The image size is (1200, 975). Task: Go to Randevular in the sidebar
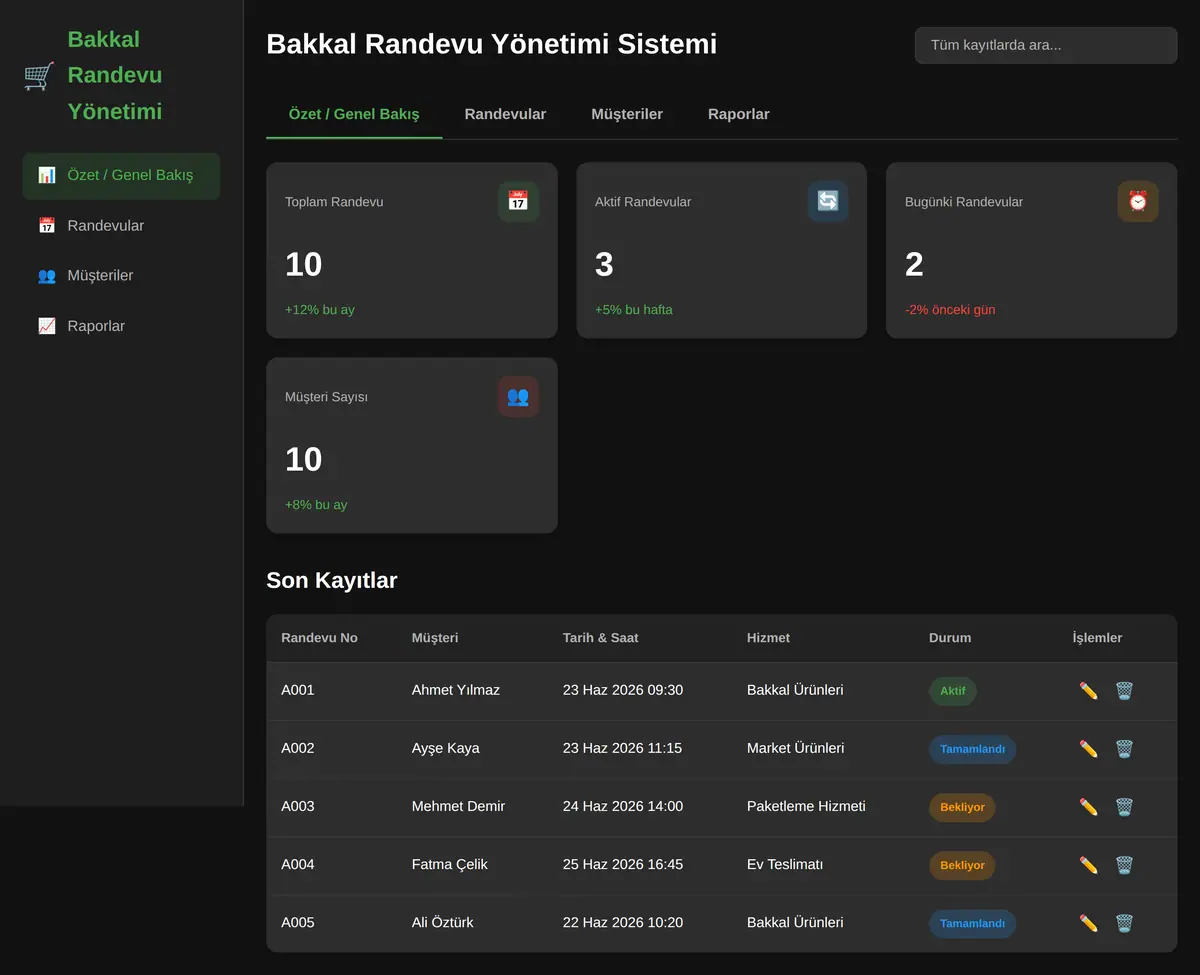(121, 226)
